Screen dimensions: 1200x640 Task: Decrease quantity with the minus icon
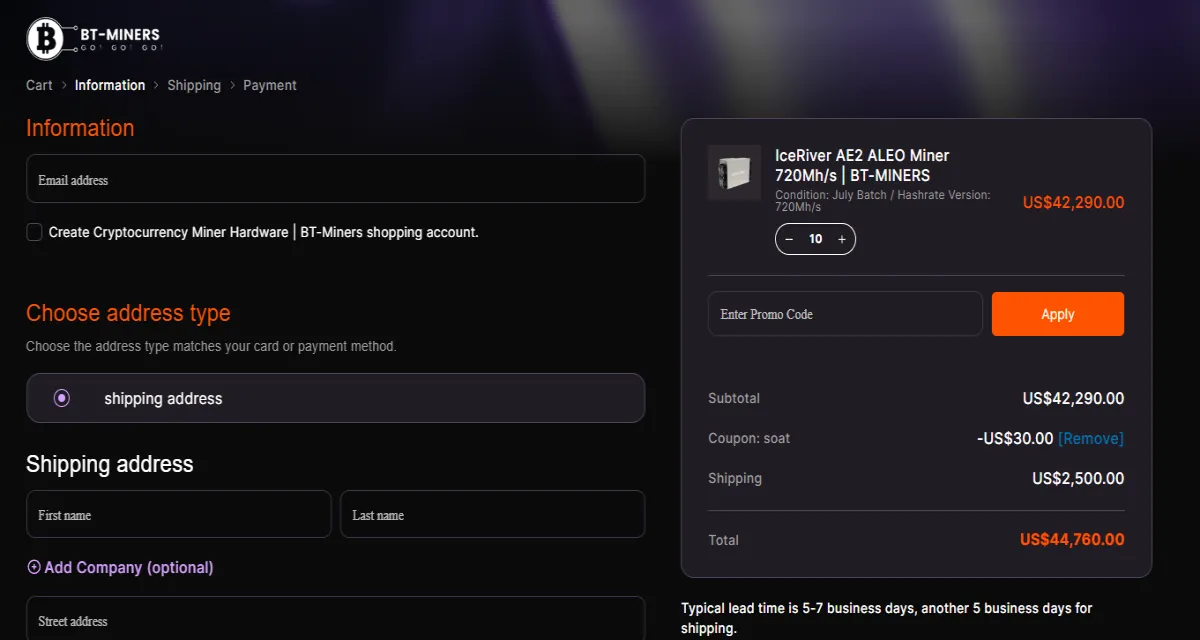(x=789, y=239)
